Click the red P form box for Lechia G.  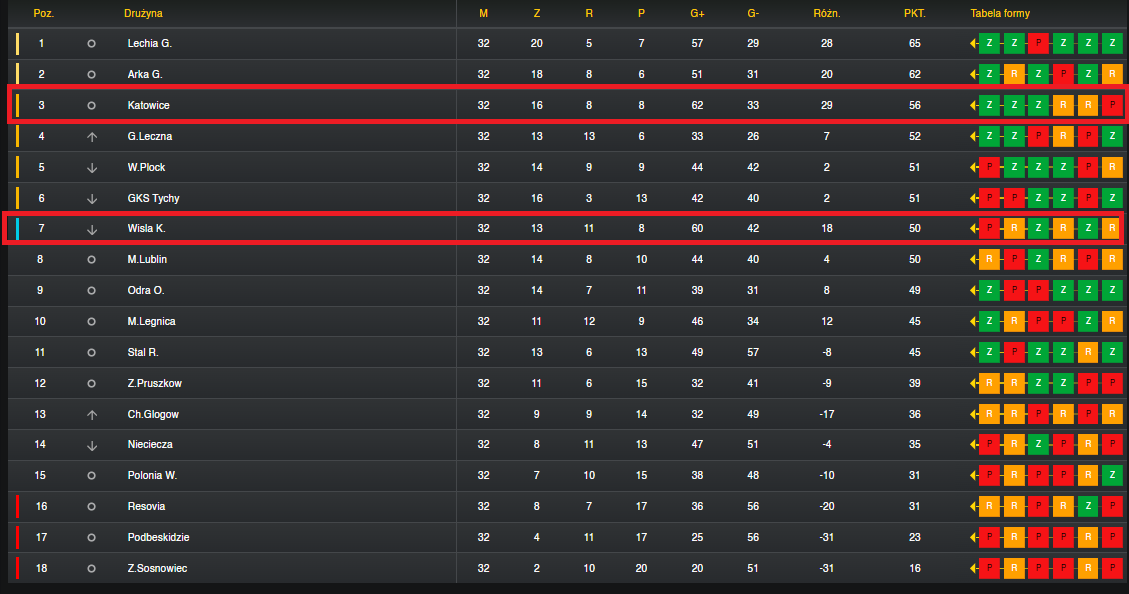(1038, 43)
